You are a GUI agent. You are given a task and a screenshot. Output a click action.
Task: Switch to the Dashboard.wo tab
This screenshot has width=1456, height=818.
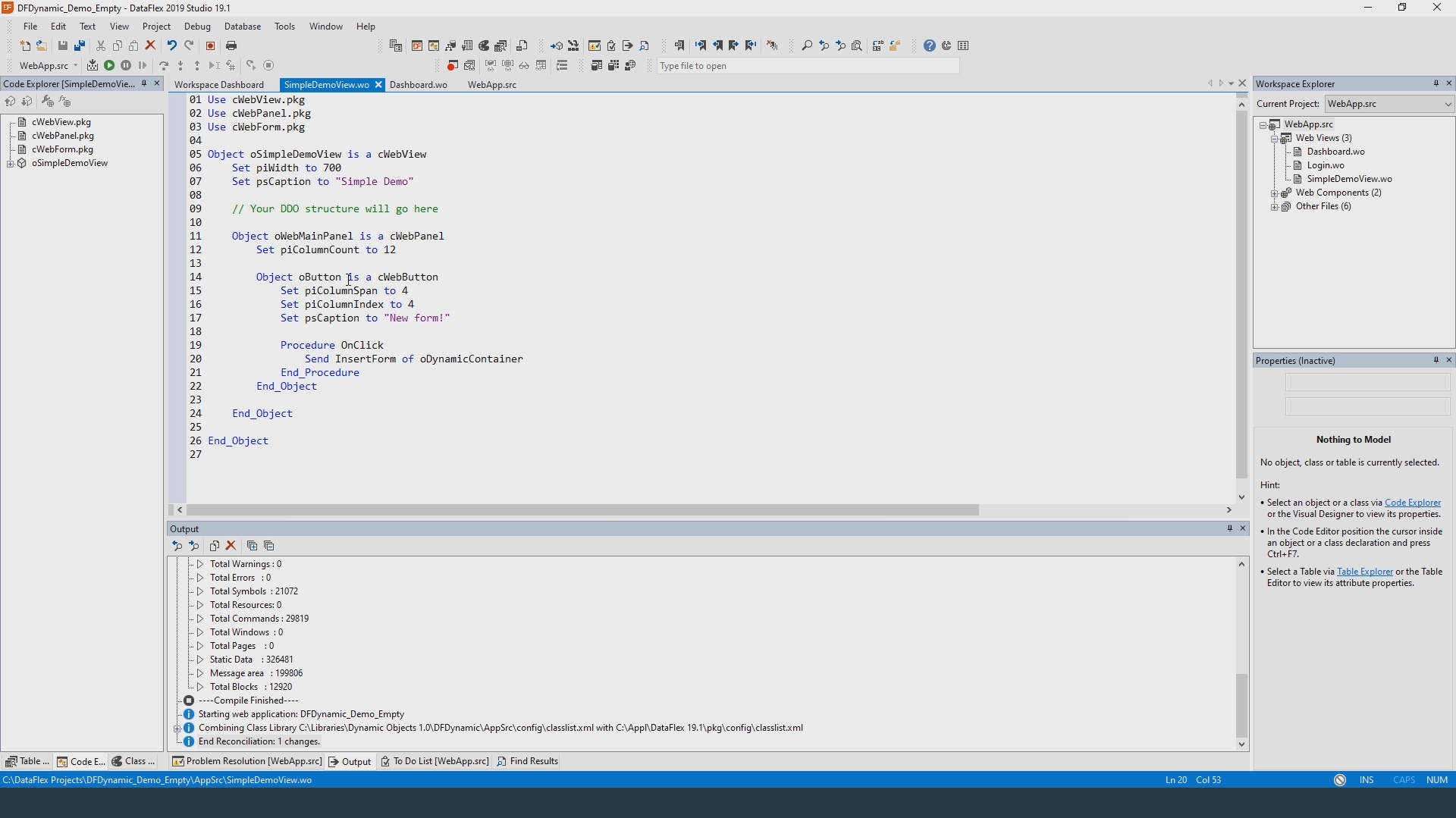point(419,85)
